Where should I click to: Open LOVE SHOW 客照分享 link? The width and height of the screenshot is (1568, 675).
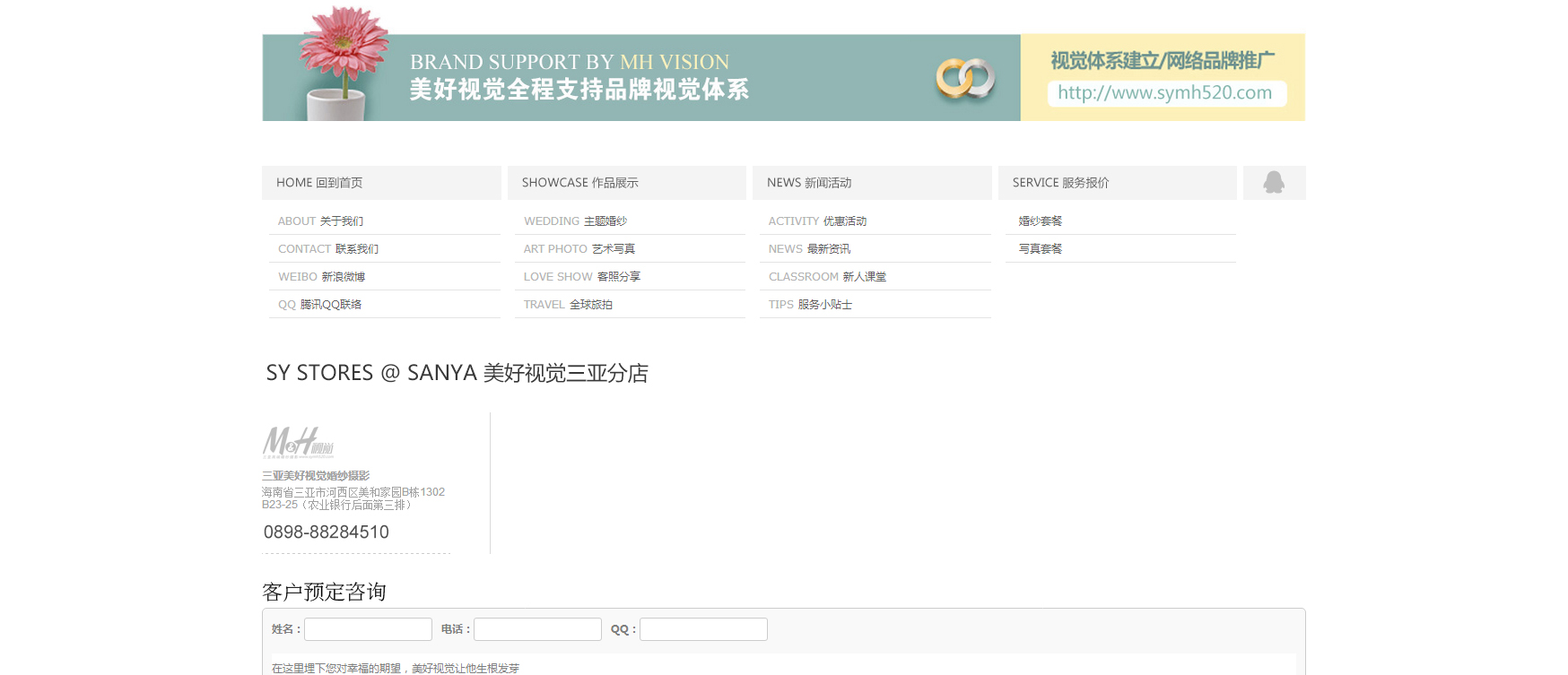point(581,277)
